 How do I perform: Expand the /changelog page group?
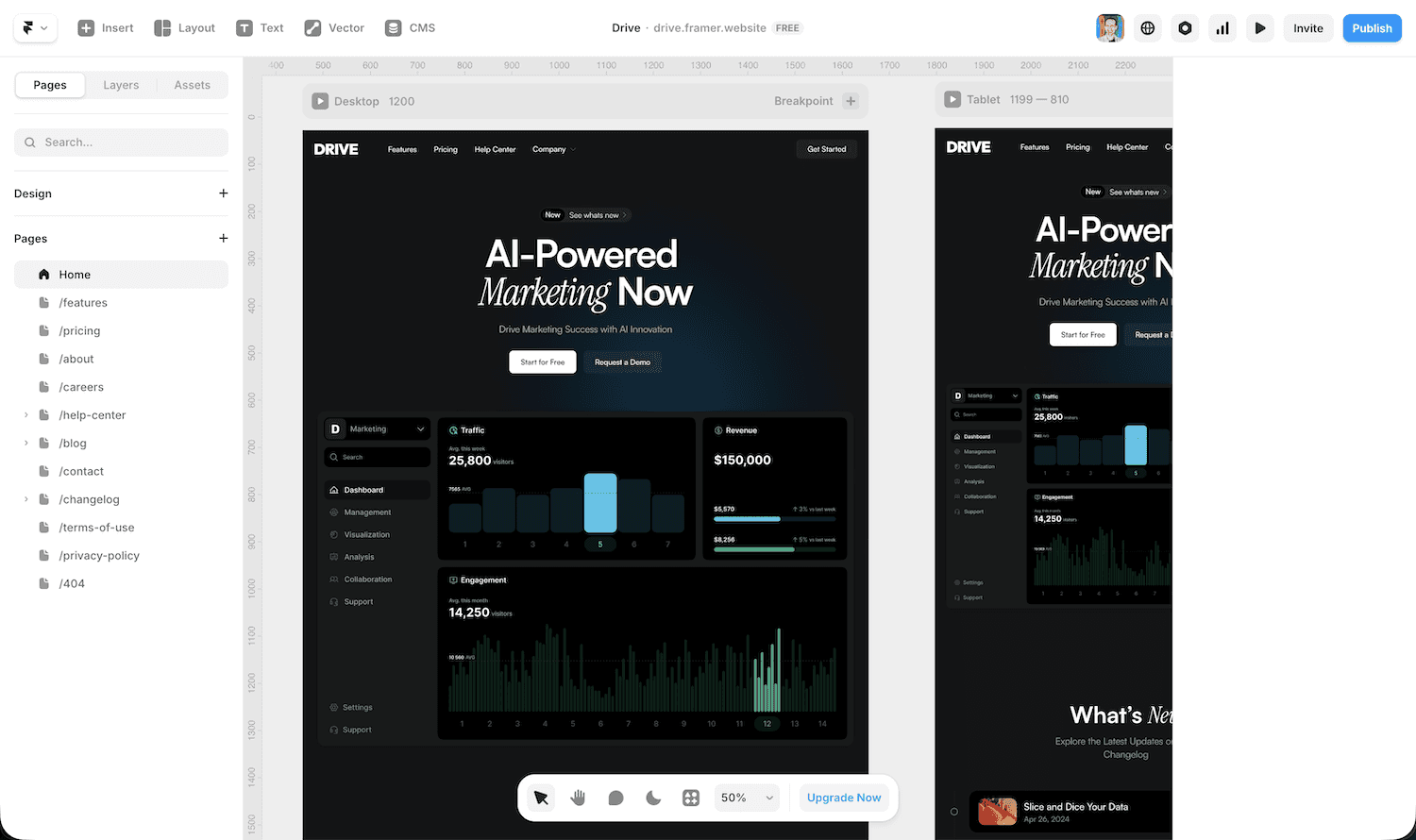point(26,499)
